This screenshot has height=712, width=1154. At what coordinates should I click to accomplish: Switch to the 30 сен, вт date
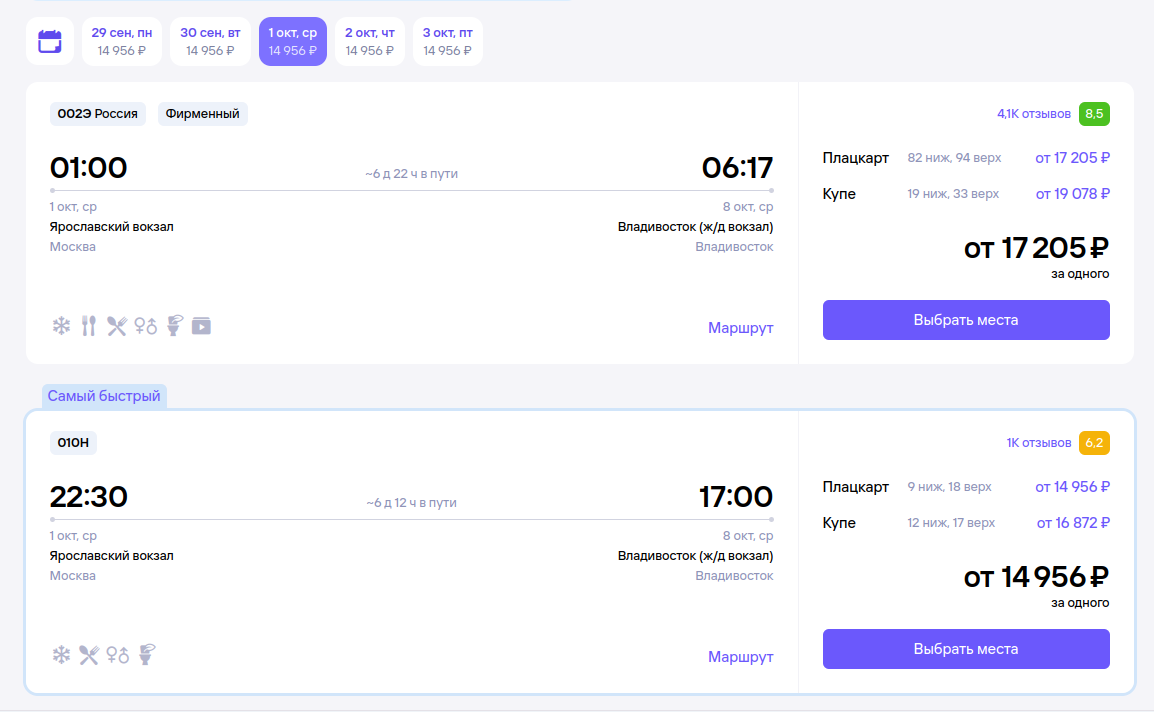pyautogui.click(x=210, y=41)
